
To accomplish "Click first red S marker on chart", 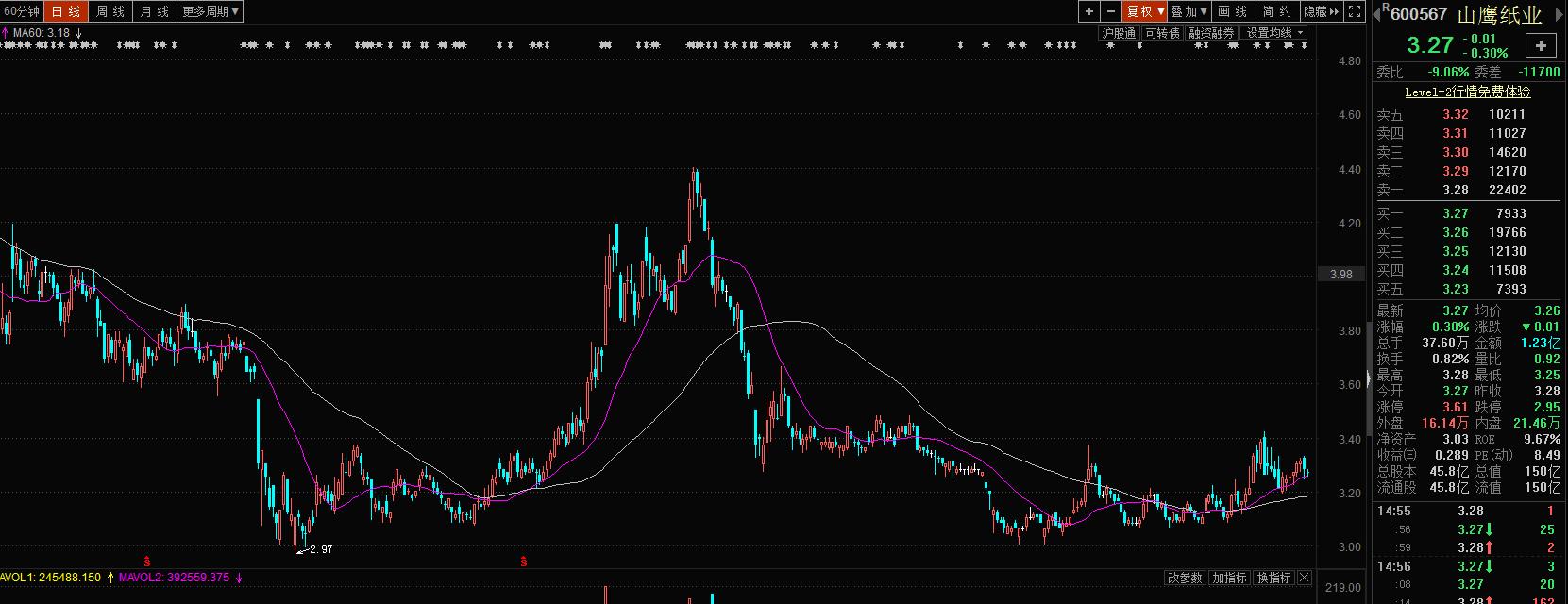I will (146, 562).
